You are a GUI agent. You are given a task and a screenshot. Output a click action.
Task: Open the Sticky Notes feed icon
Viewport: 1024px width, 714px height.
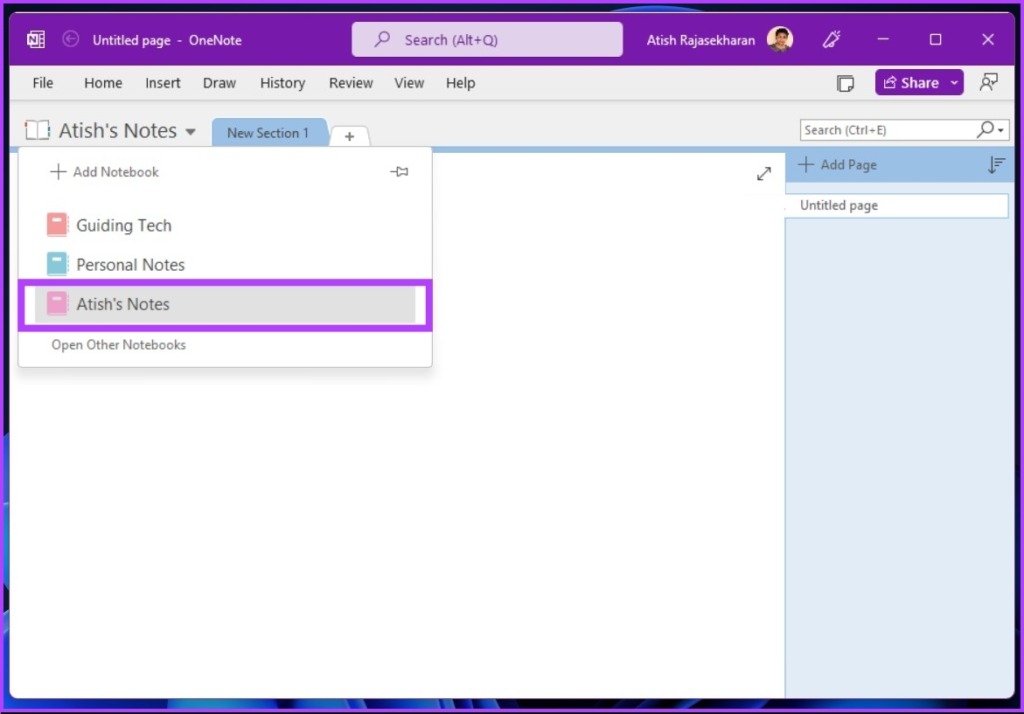pos(845,83)
